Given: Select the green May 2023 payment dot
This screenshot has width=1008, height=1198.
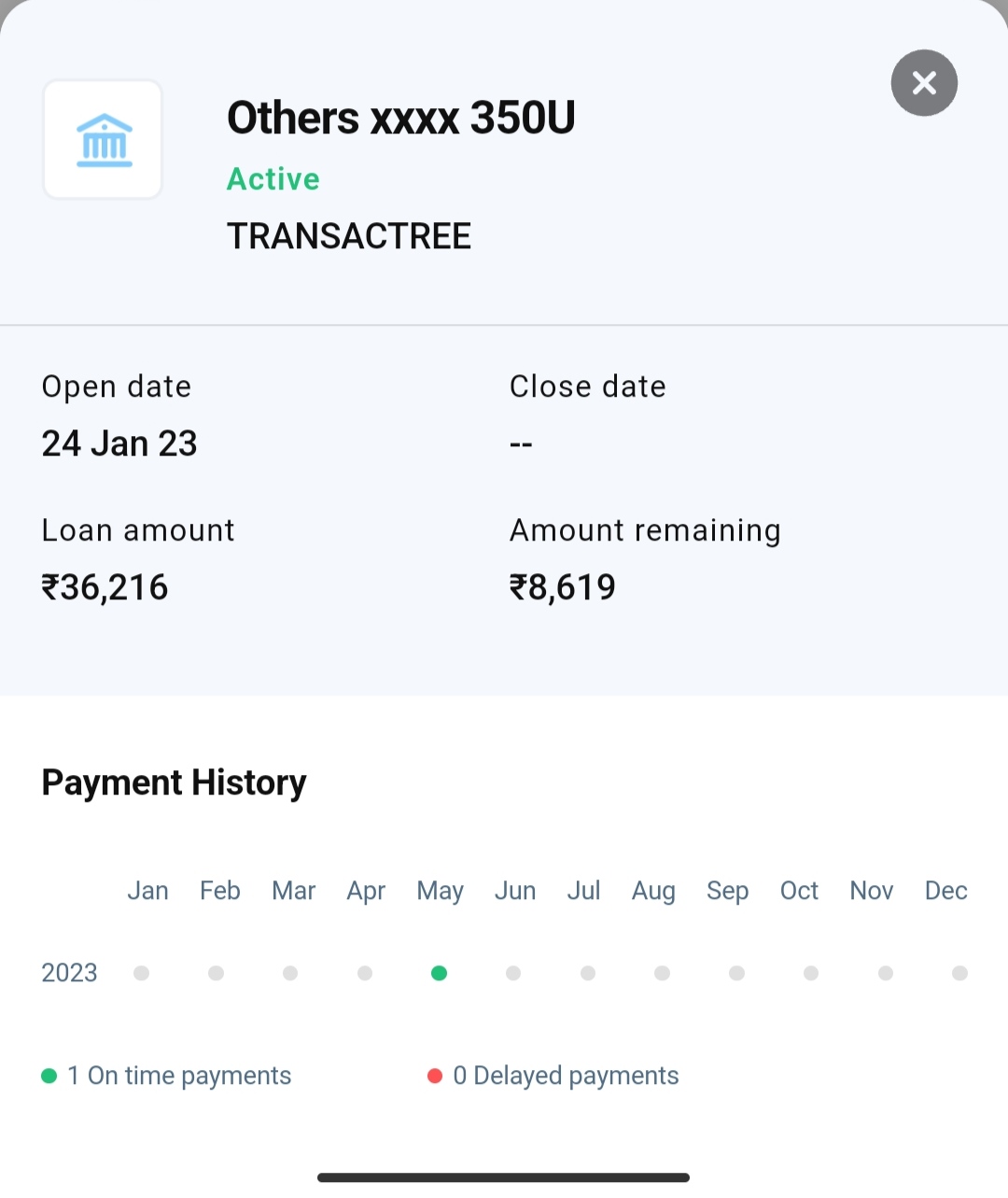Looking at the screenshot, I should pos(439,973).
